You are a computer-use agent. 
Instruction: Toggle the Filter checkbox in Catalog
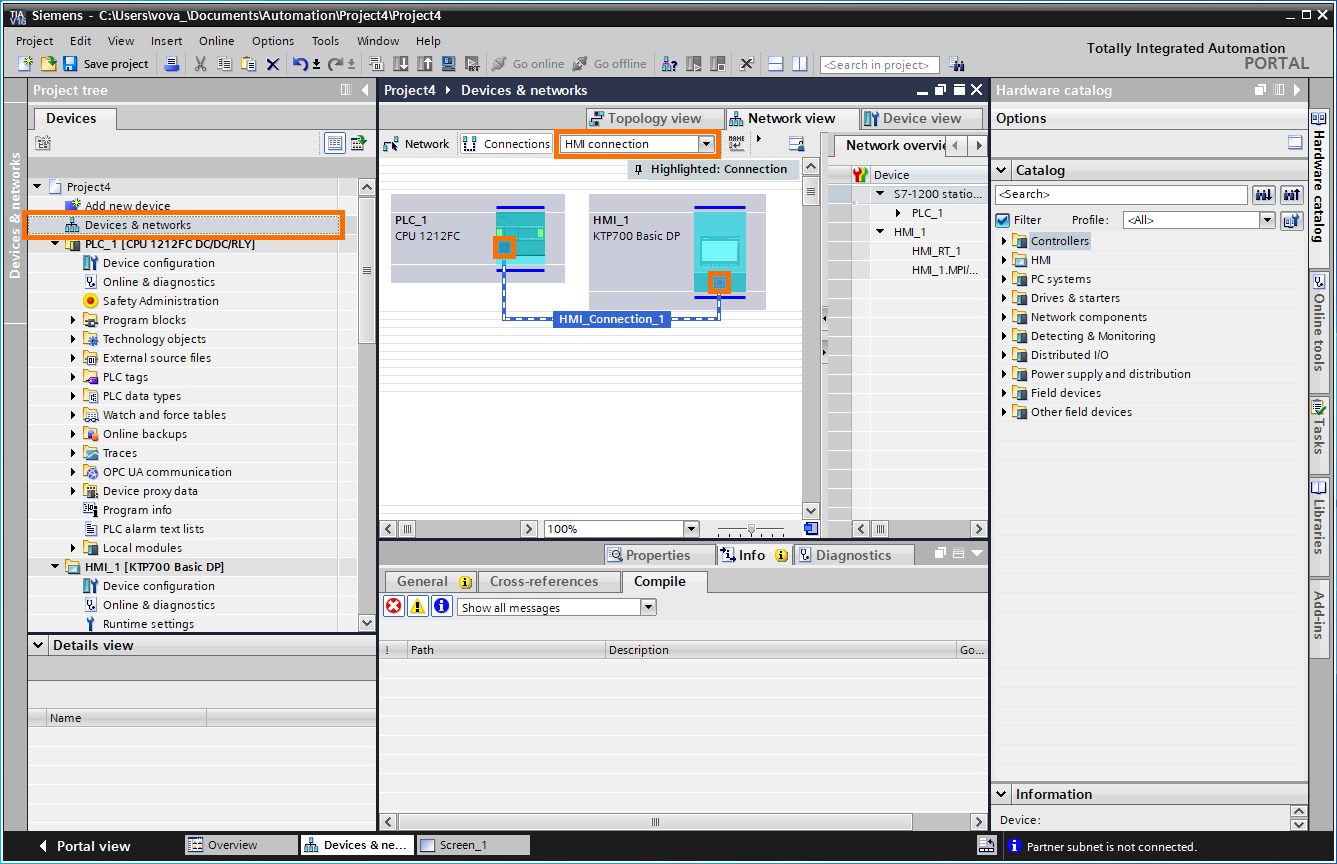(x=1003, y=220)
